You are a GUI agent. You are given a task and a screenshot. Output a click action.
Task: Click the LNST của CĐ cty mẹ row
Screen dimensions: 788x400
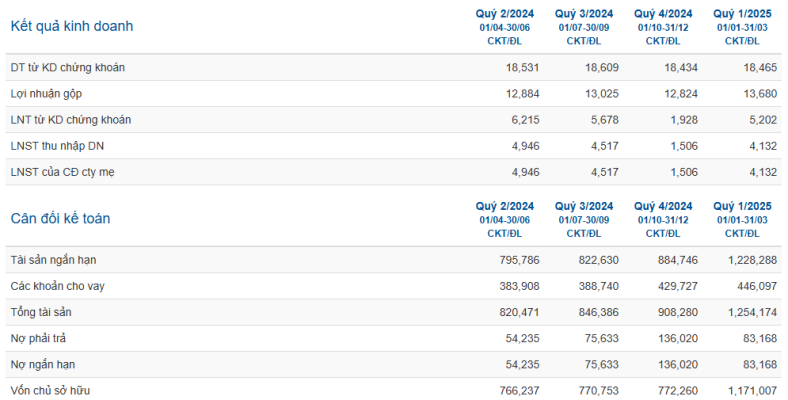pyautogui.click(x=394, y=172)
